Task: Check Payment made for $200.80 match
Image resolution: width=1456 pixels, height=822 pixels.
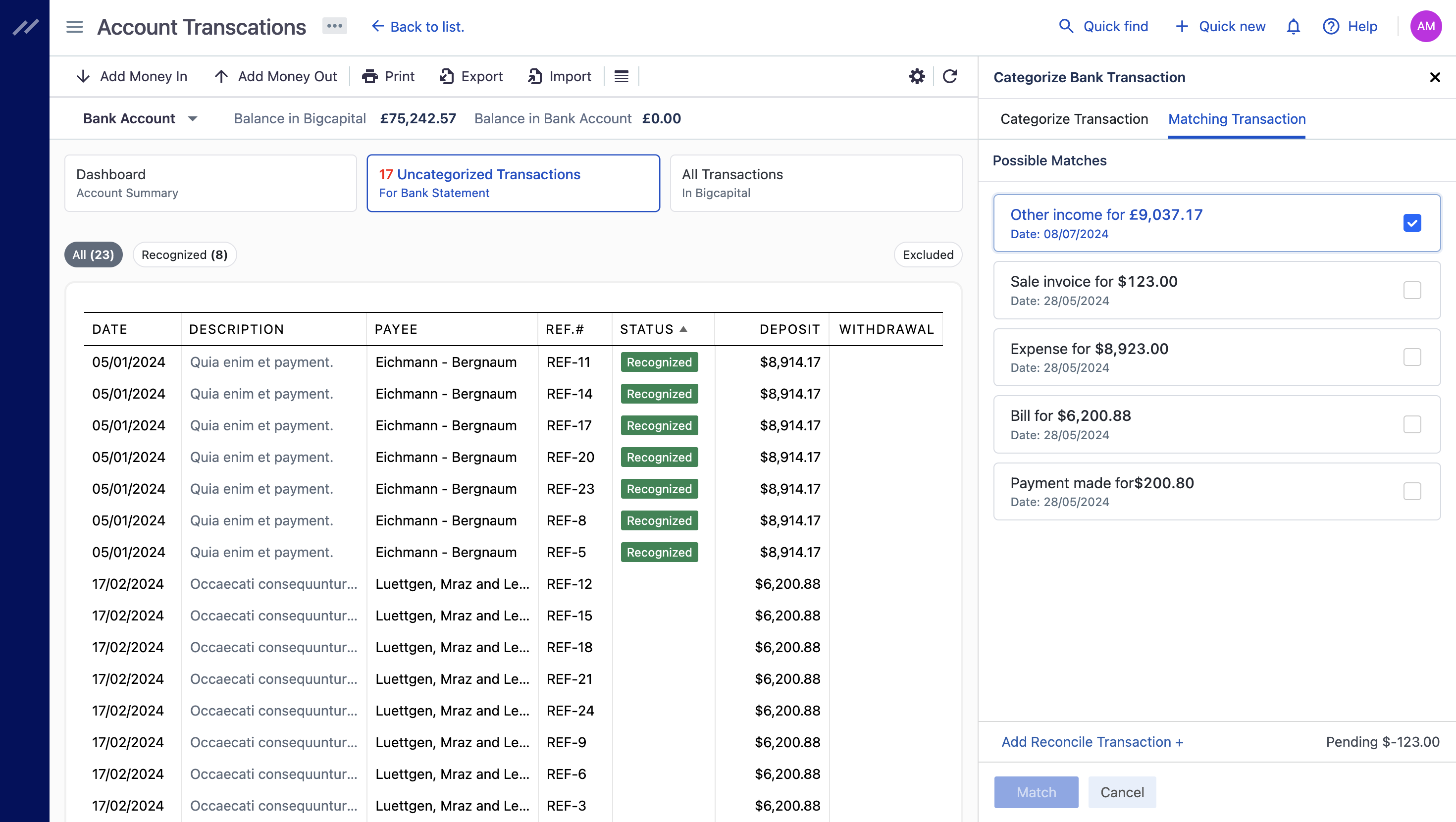Action: (1412, 491)
